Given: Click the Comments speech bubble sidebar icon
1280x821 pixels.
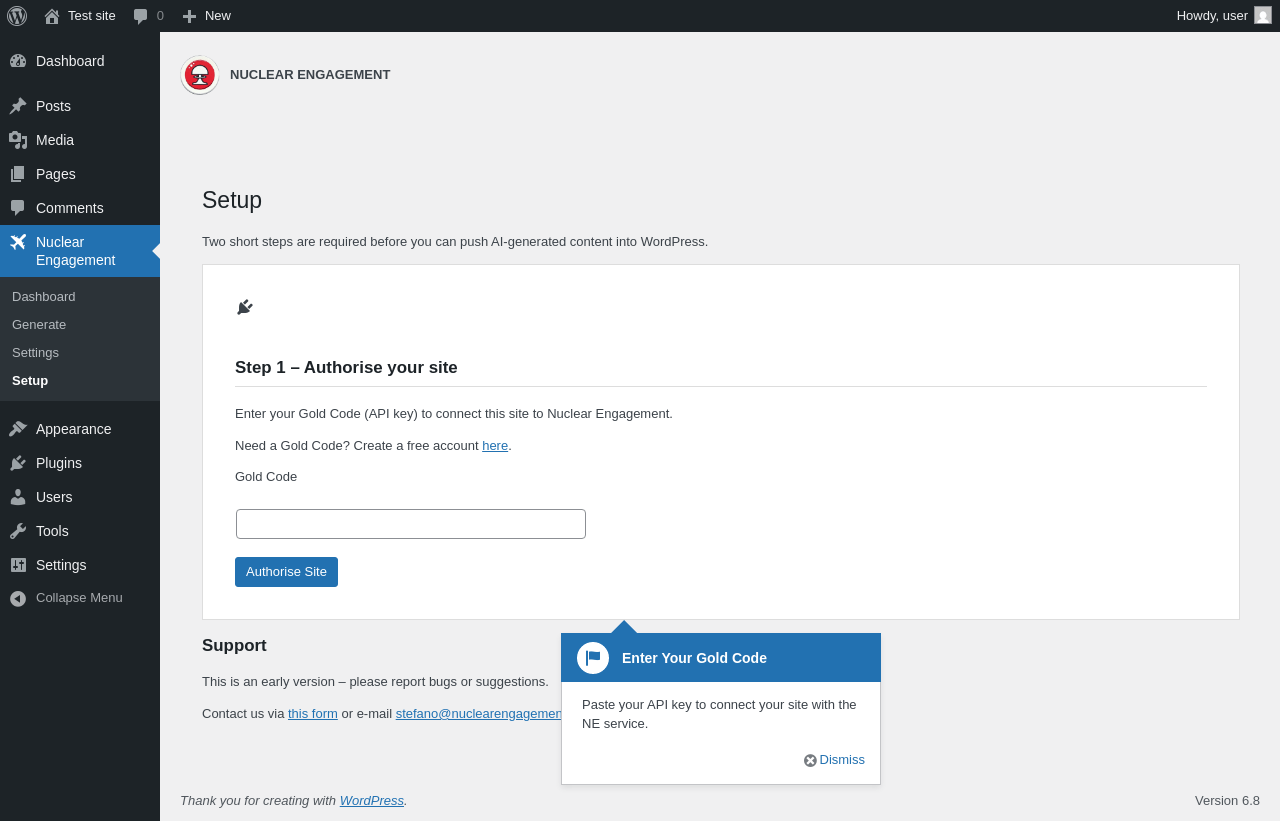Looking at the screenshot, I should [x=18, y=208].
